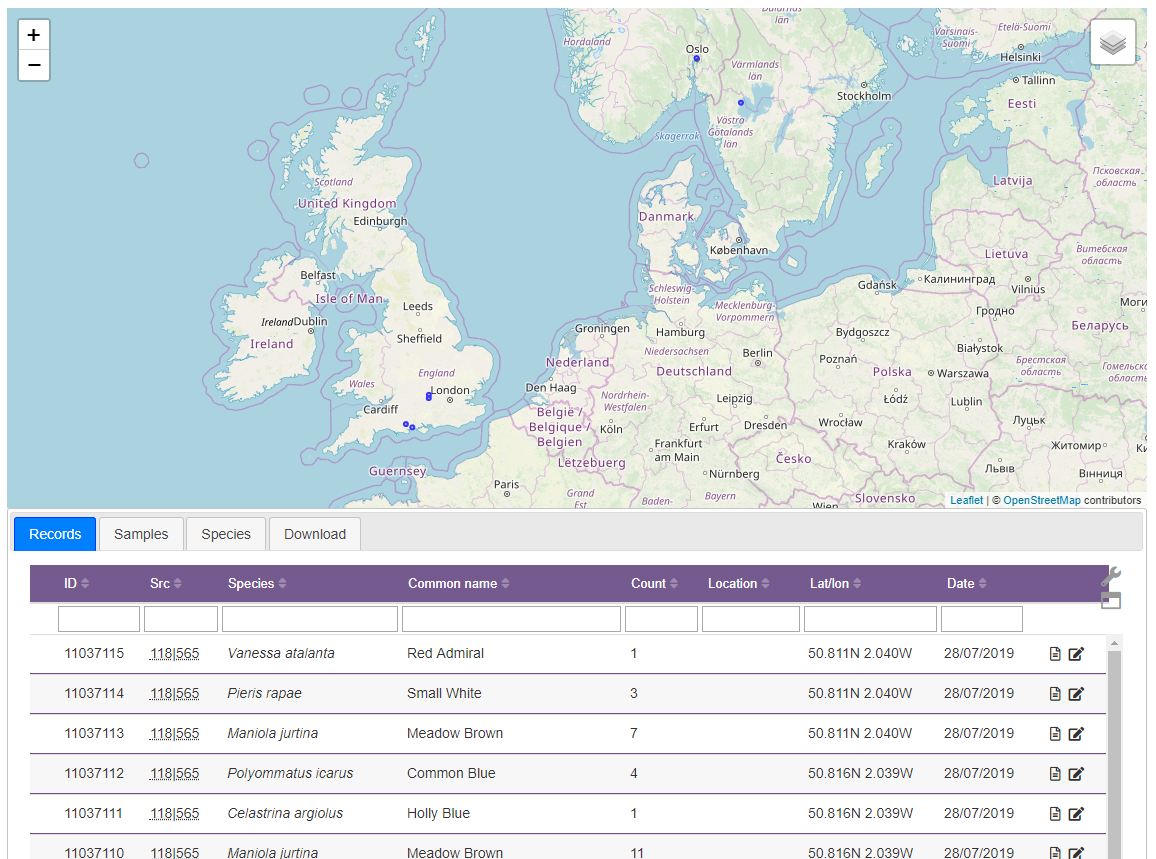
Task: Click the 118|565 source for record 11037113
Action: coord(174,733)
